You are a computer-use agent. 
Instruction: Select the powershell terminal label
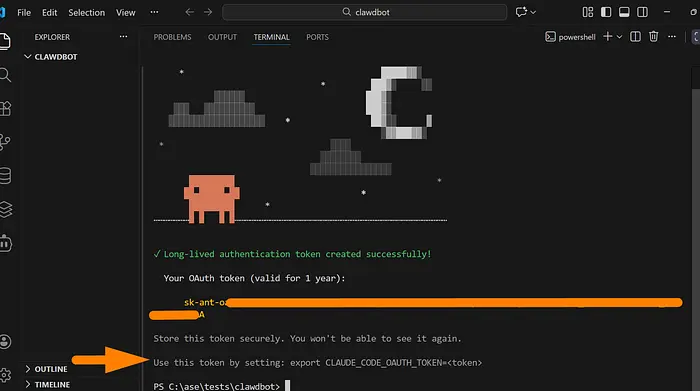tap(571, 37)
